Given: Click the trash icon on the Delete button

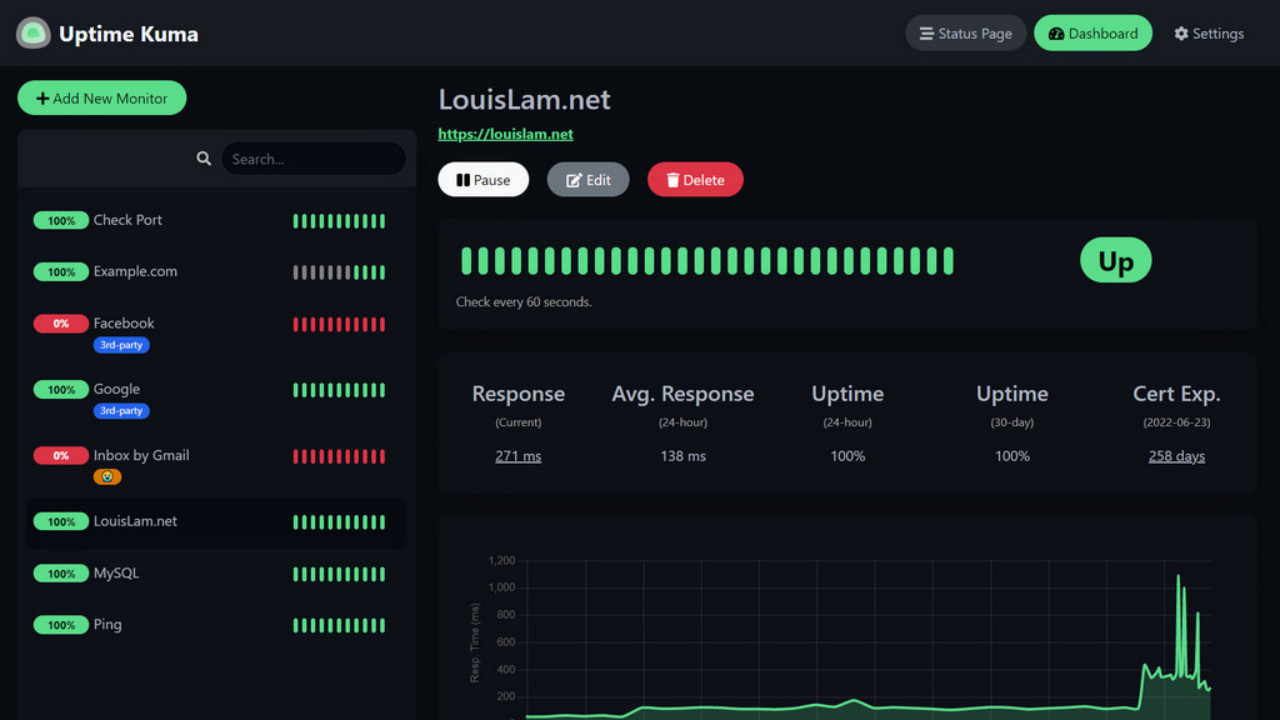Looking at the screenshot, I should coord(672,179).
